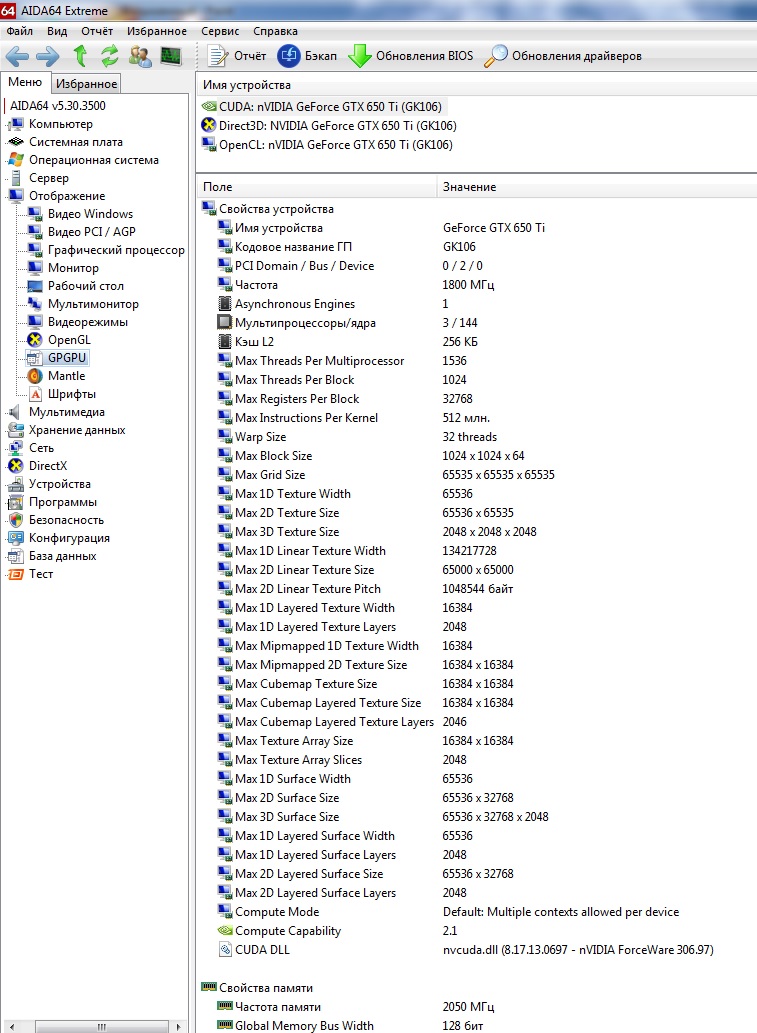Click the Свойства устройства group row
This screenshot has height=1033, width=757.
(276, 209)
